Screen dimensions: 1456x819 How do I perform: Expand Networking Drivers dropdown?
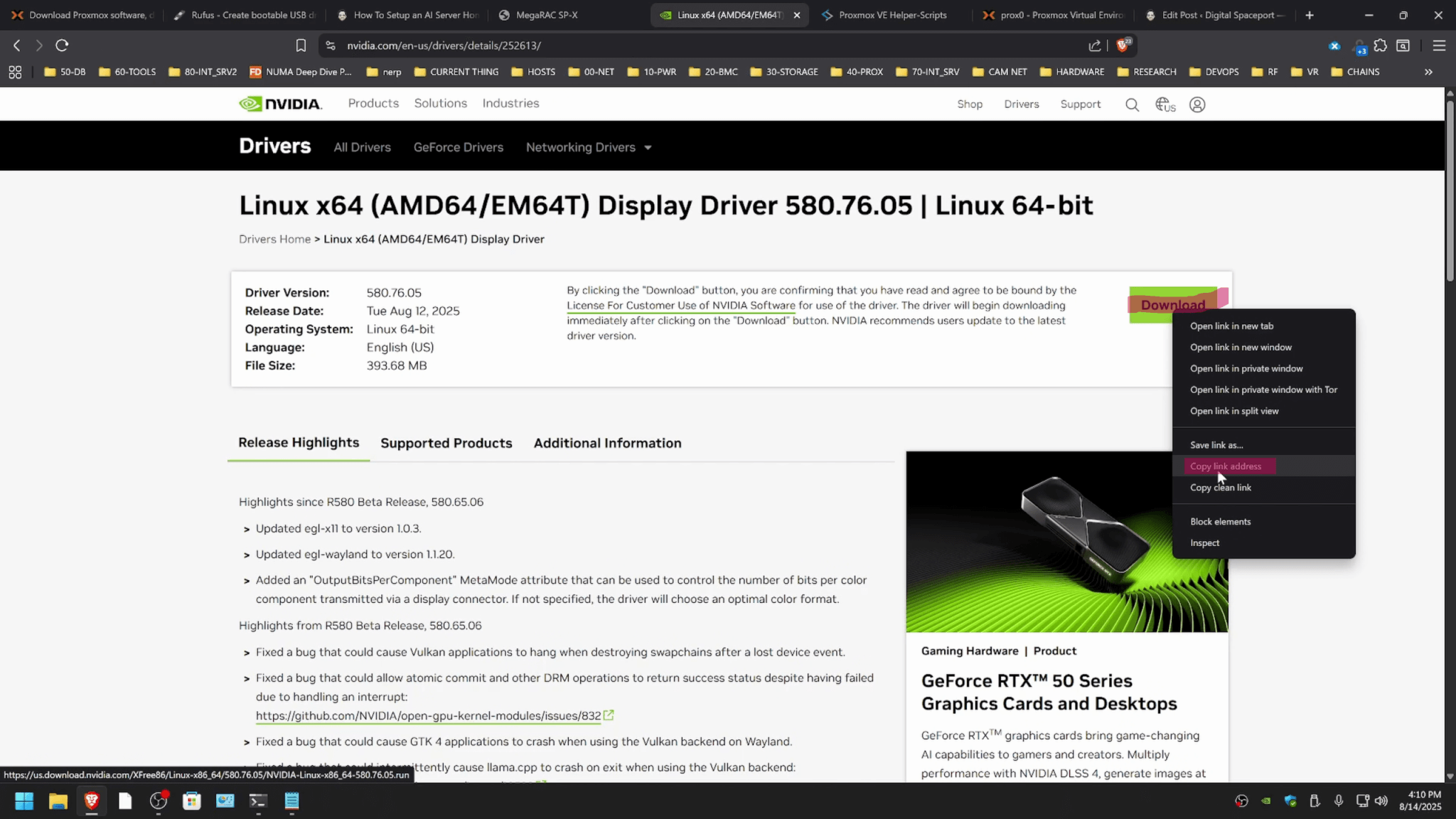click(589, 147)
